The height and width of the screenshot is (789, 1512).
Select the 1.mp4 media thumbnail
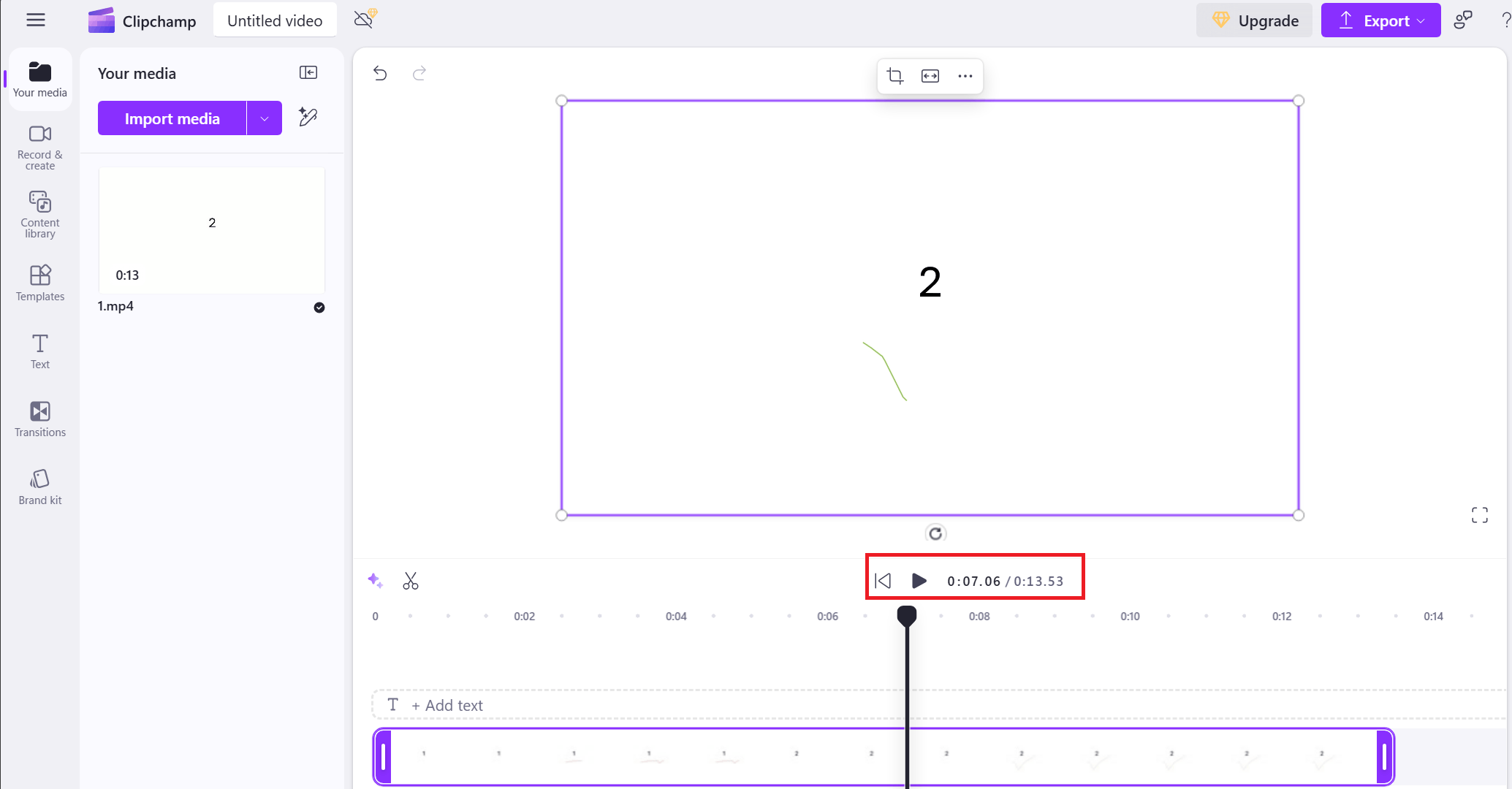click(211, 230)
